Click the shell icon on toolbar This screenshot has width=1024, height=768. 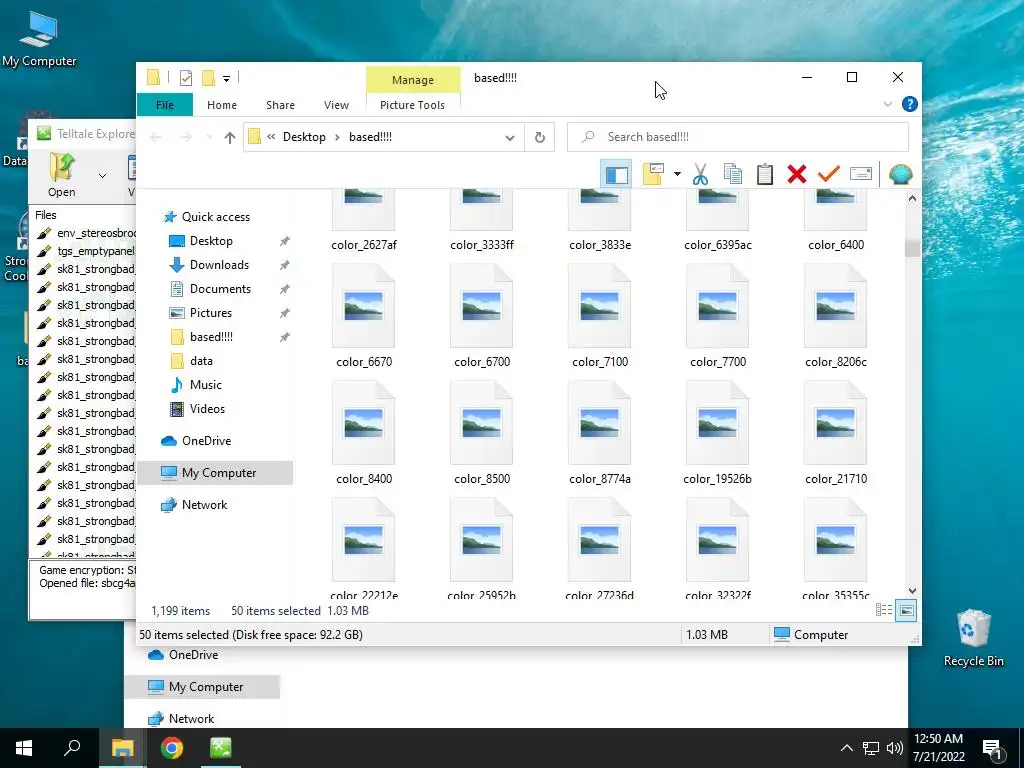(901, 174)
